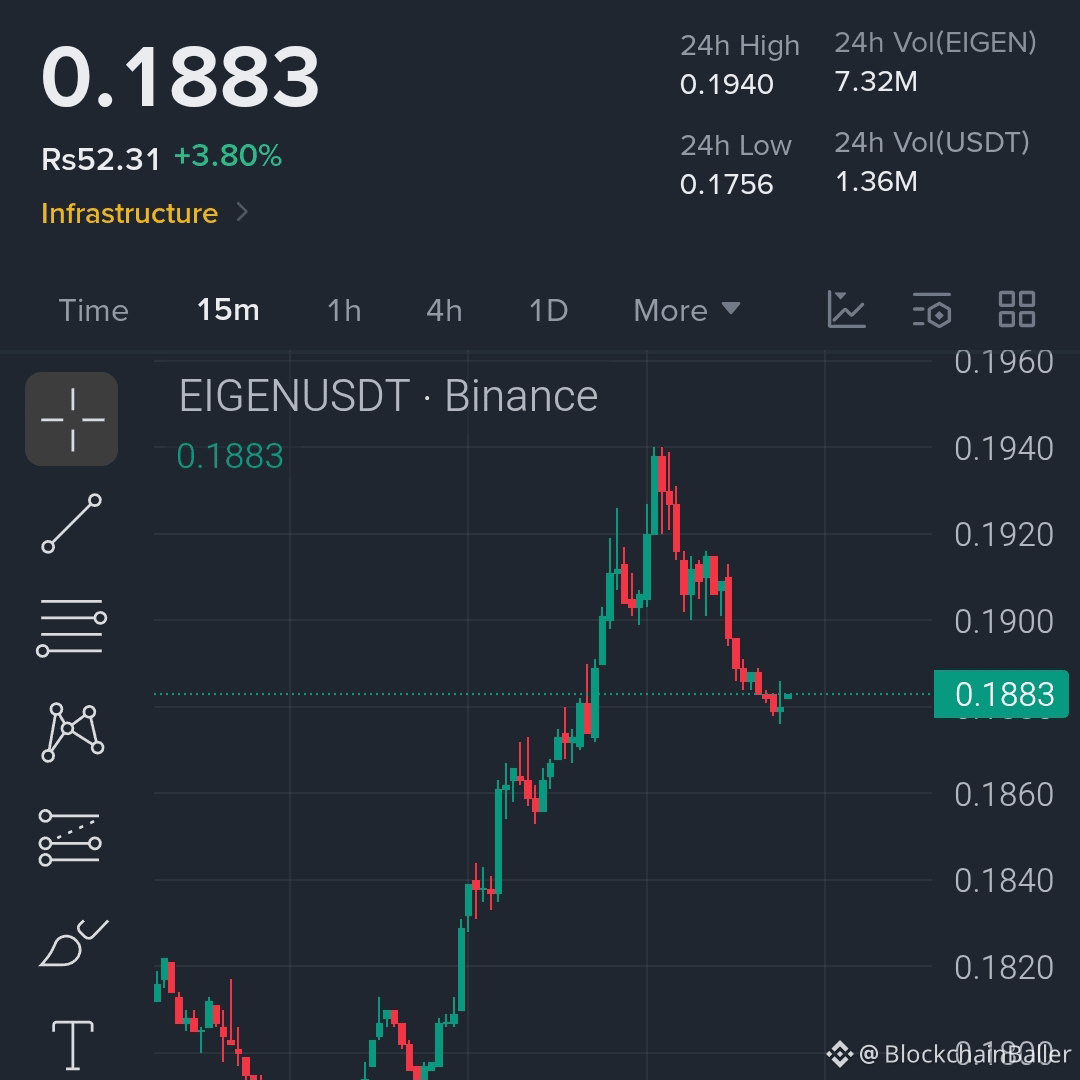This screenshot has width=1080, height=1080.
Task: Click the 24h High label
Action: (x=740, y=46)
